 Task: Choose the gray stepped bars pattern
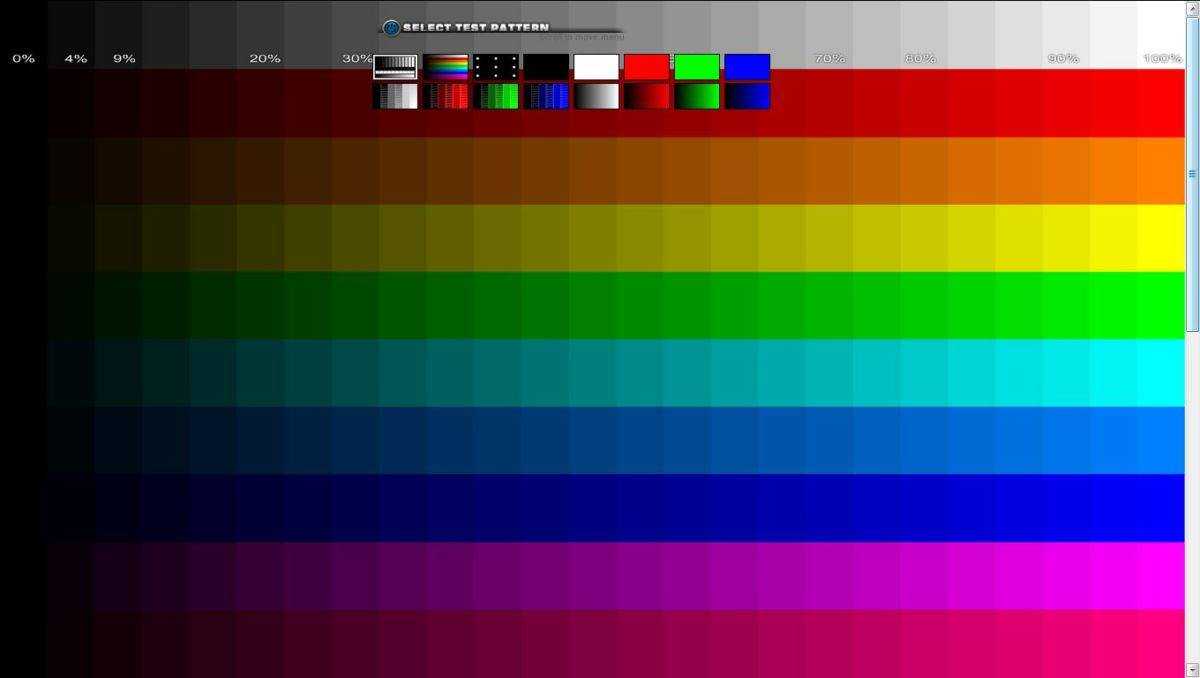point(395,96)
